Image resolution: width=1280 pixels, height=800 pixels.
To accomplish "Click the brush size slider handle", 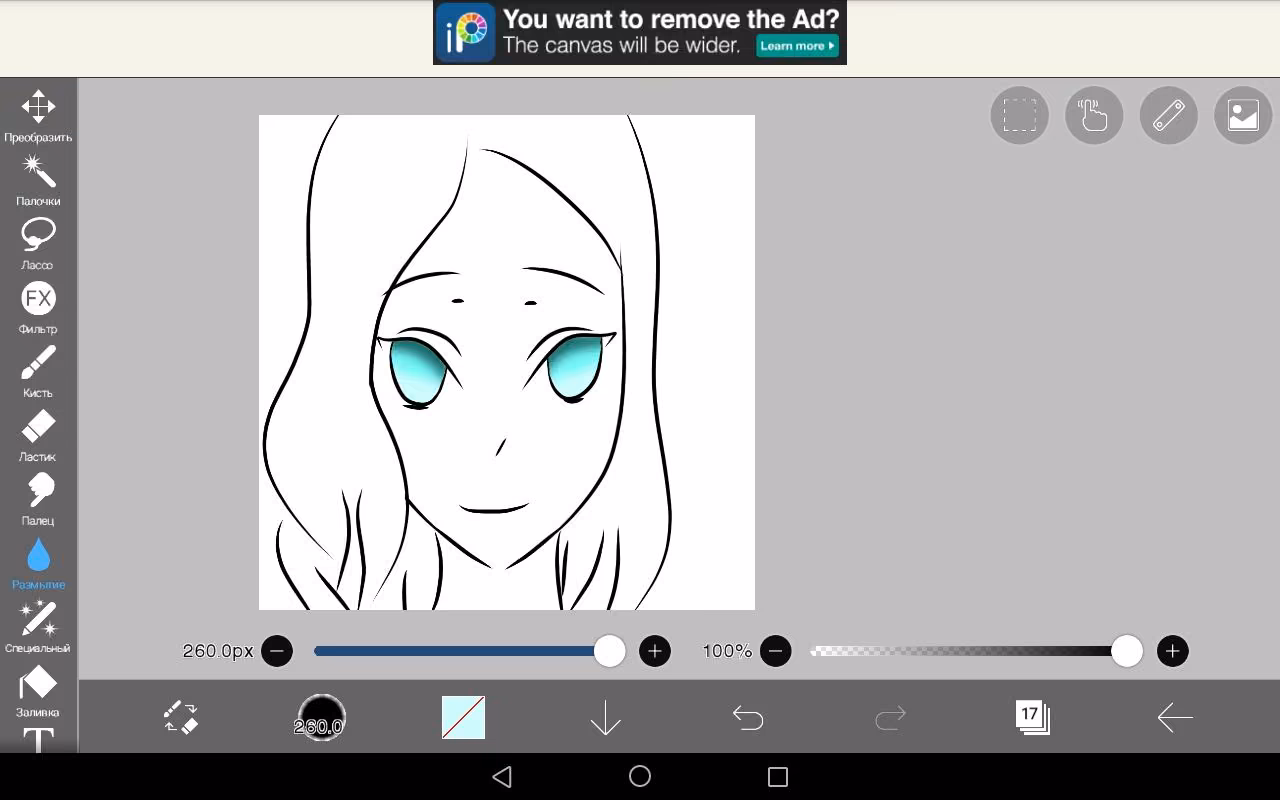I will 609,651.
